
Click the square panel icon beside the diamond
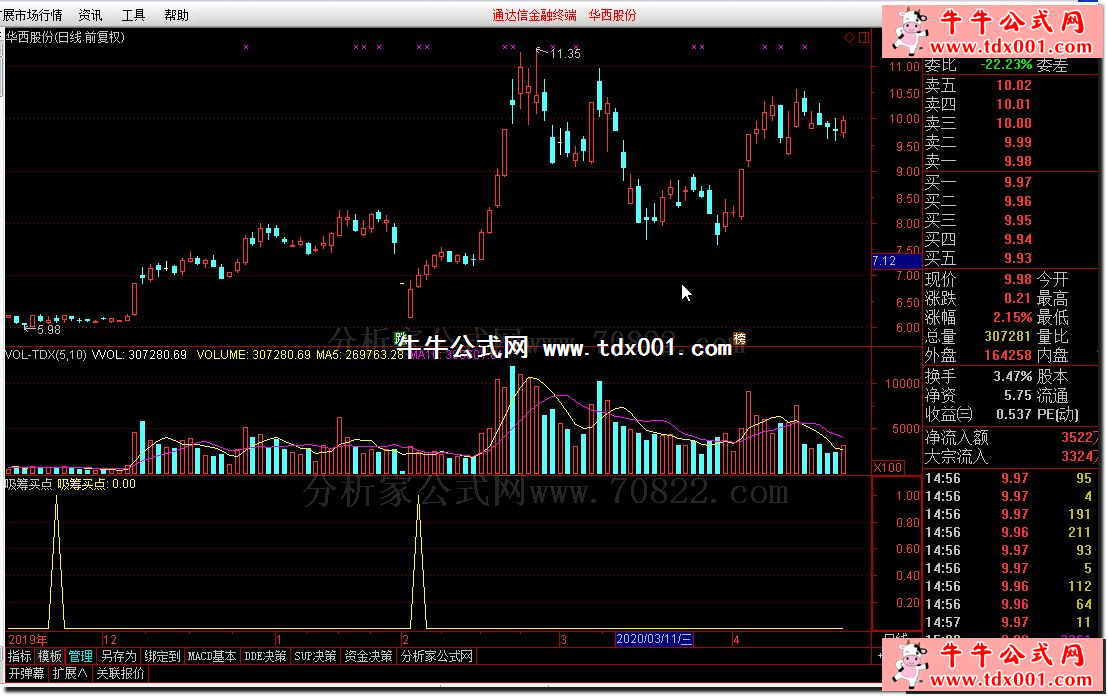point(864,37)
